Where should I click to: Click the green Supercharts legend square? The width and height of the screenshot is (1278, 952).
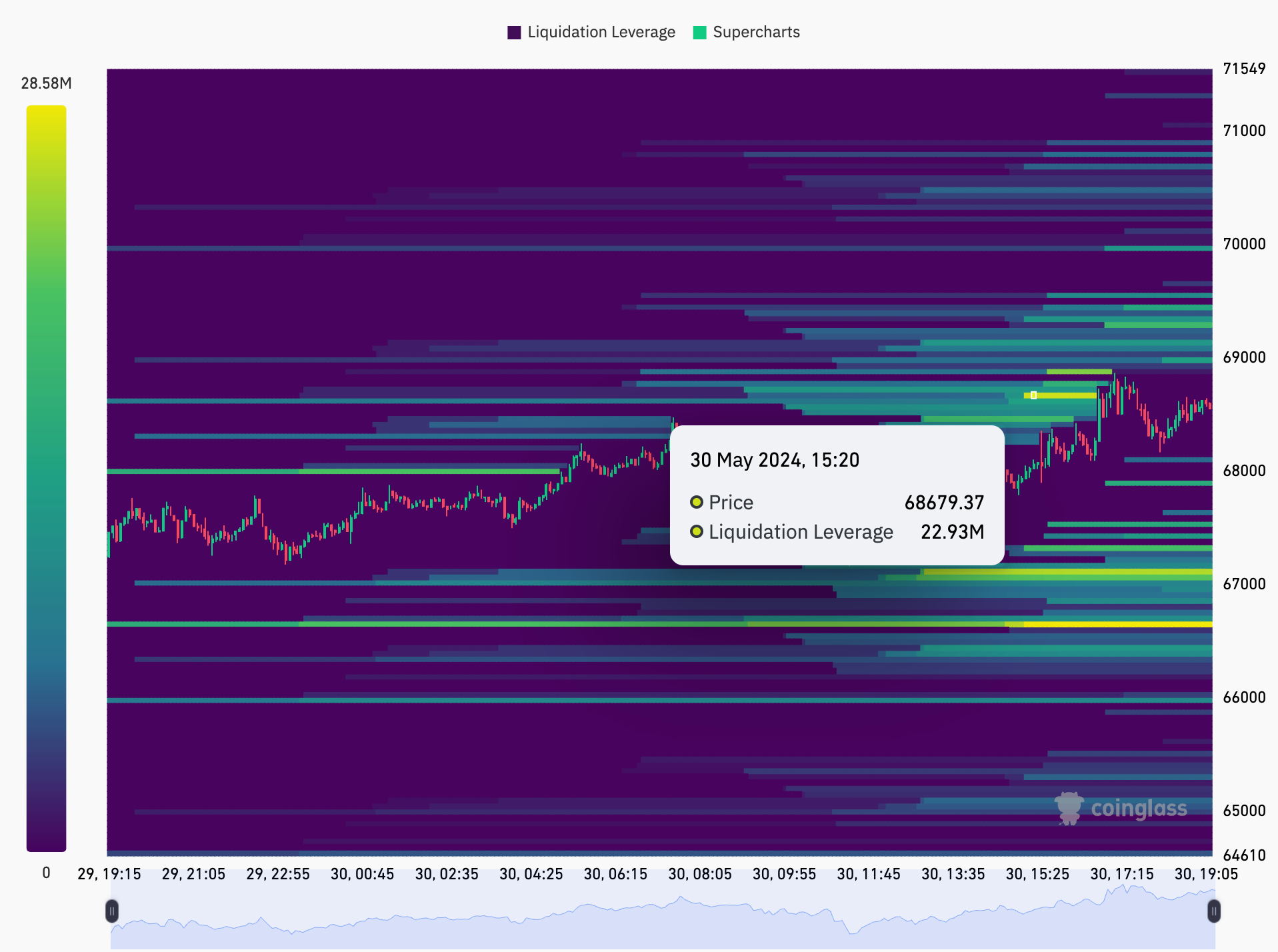[699, 33]
